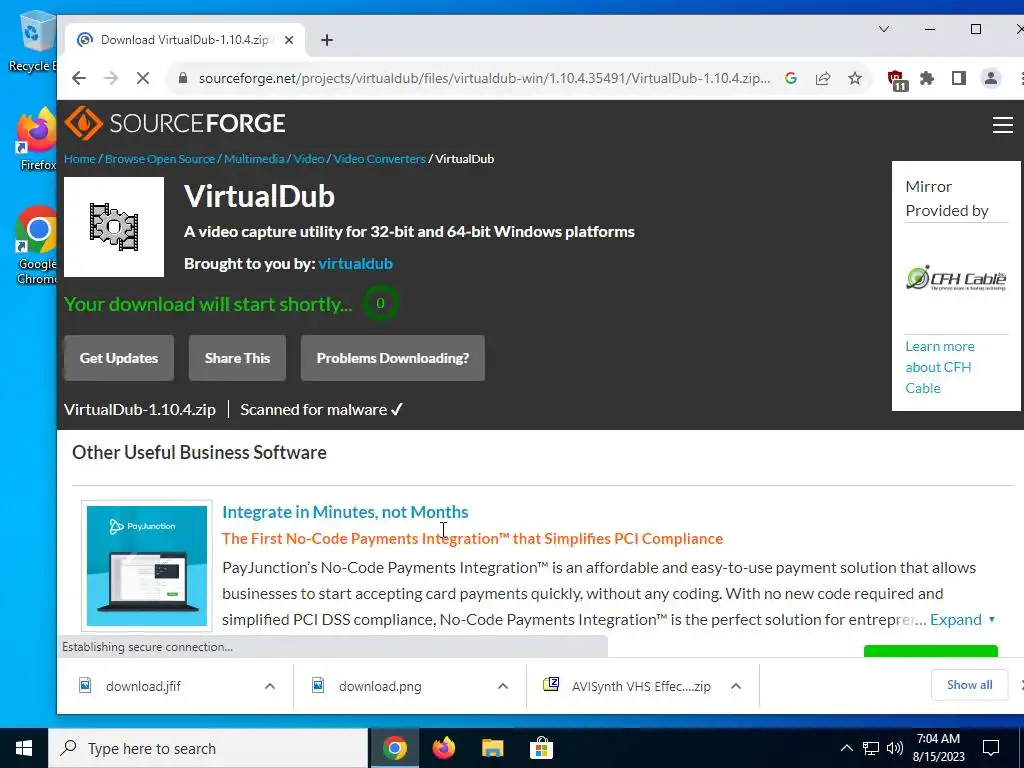Click the CFH Cable mirror logo

[956, 278]
